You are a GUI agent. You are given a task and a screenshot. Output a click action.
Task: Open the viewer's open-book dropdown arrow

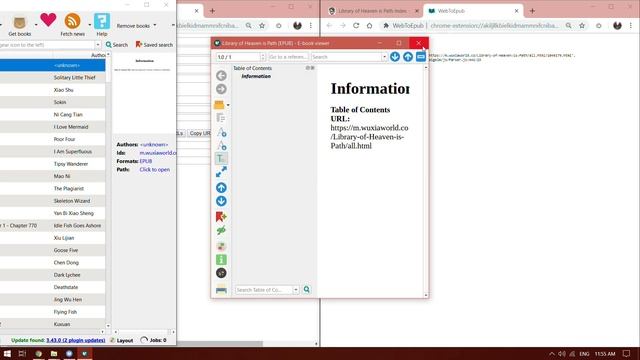click(228, 105)
